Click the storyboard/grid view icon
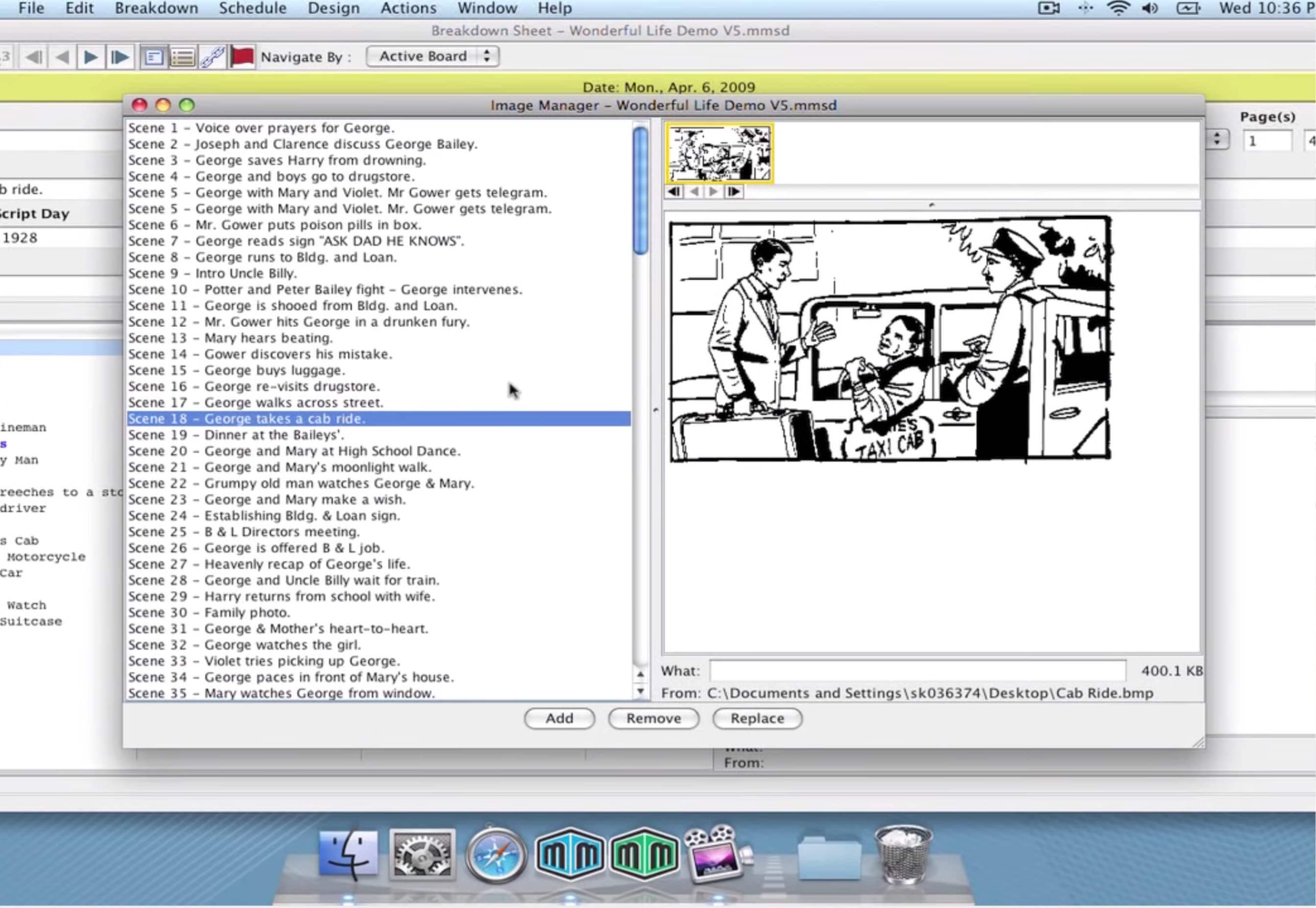1316x908 pixels. pos(153,56)
